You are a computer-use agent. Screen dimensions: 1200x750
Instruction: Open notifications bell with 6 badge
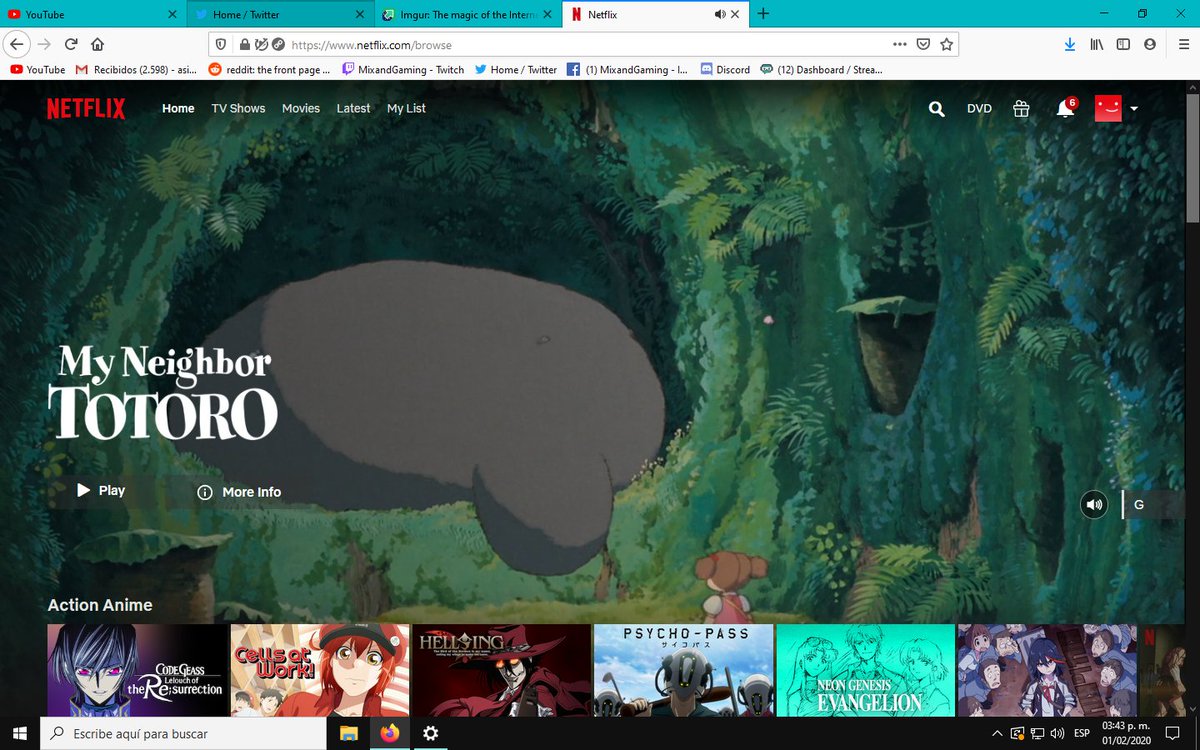[1066, 108]
